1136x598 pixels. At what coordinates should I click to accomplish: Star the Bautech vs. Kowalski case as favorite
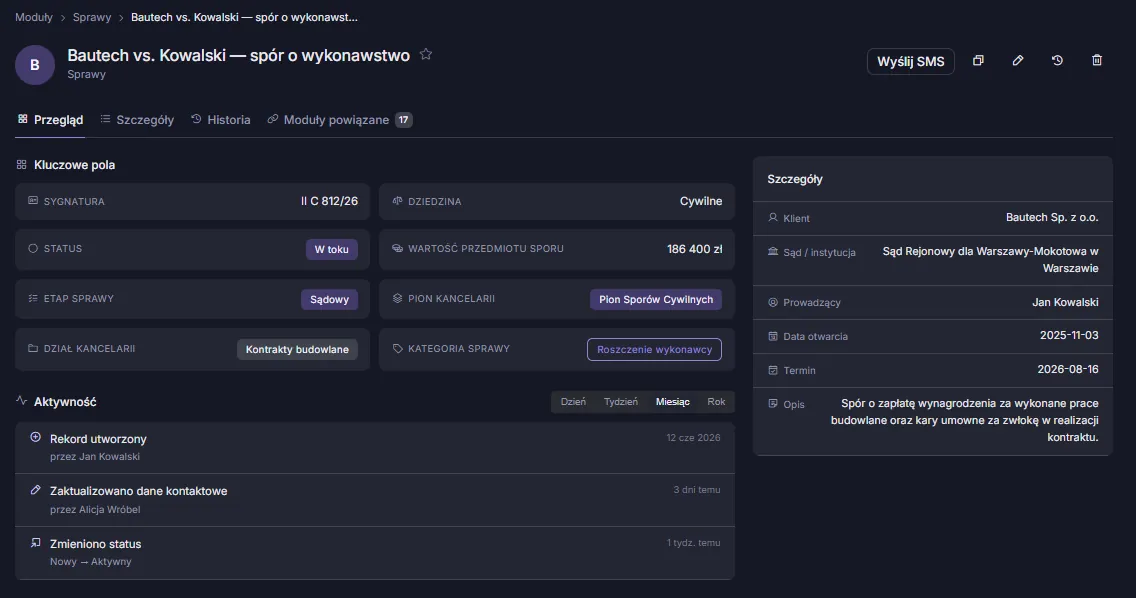426,54
